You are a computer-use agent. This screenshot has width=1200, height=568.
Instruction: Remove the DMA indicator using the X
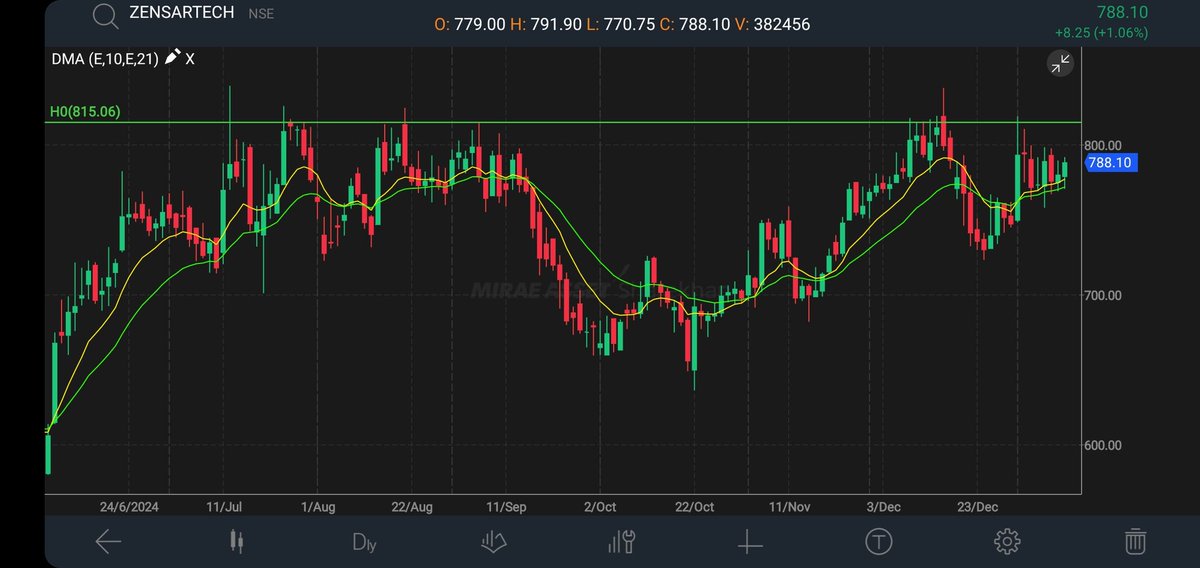pyautogui.click(x=190, y=59)
